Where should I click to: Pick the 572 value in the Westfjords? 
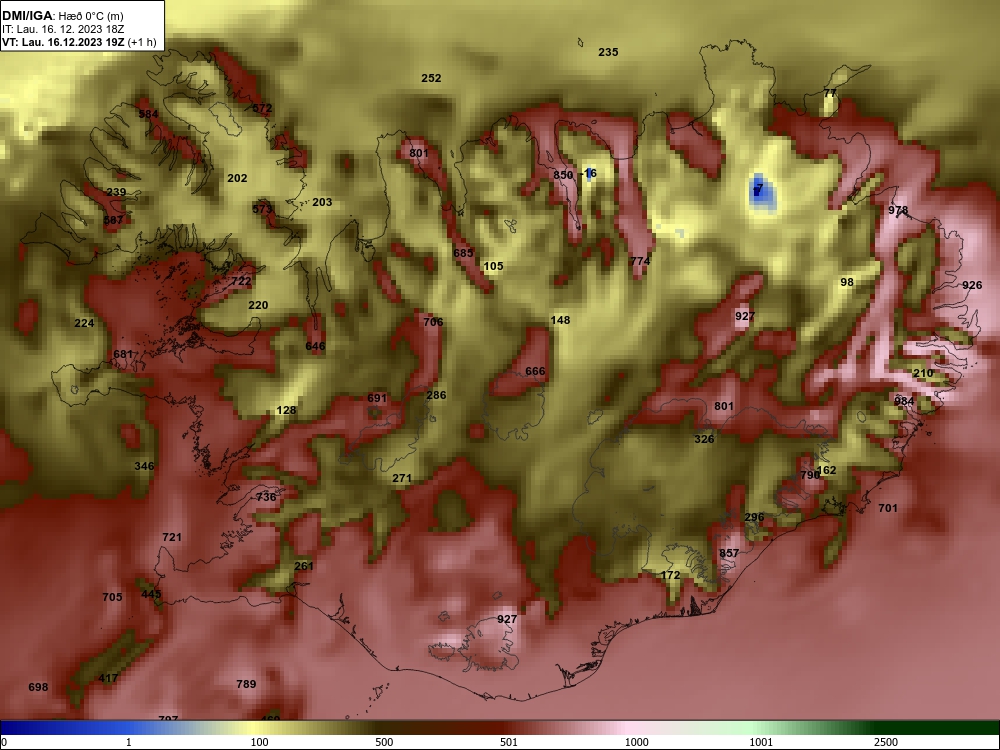[x=262, y=108]
